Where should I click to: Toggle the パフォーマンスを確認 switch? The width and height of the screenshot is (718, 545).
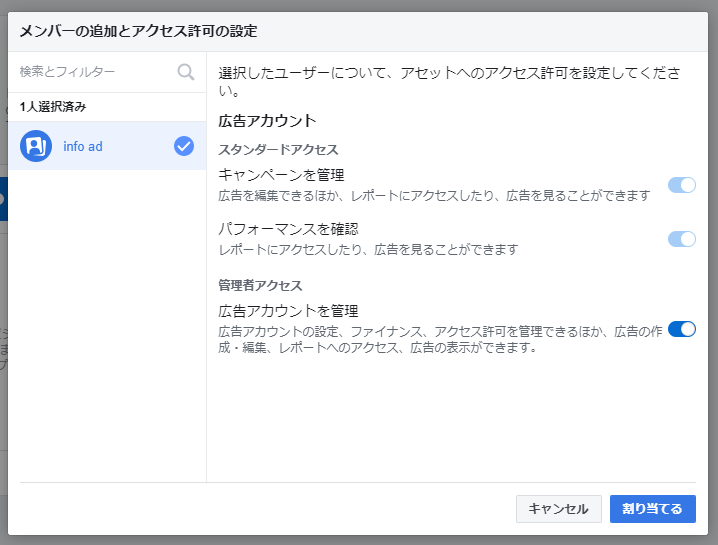click(681, 239)
